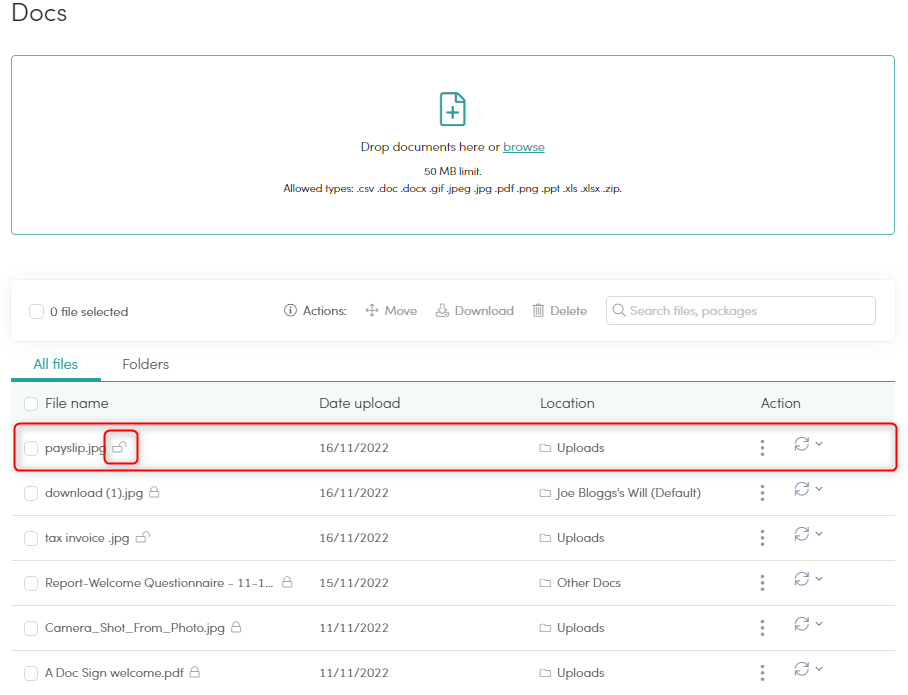Switch to the Folders tab
This screenshot has width=908, height=695.
[145, 364]
